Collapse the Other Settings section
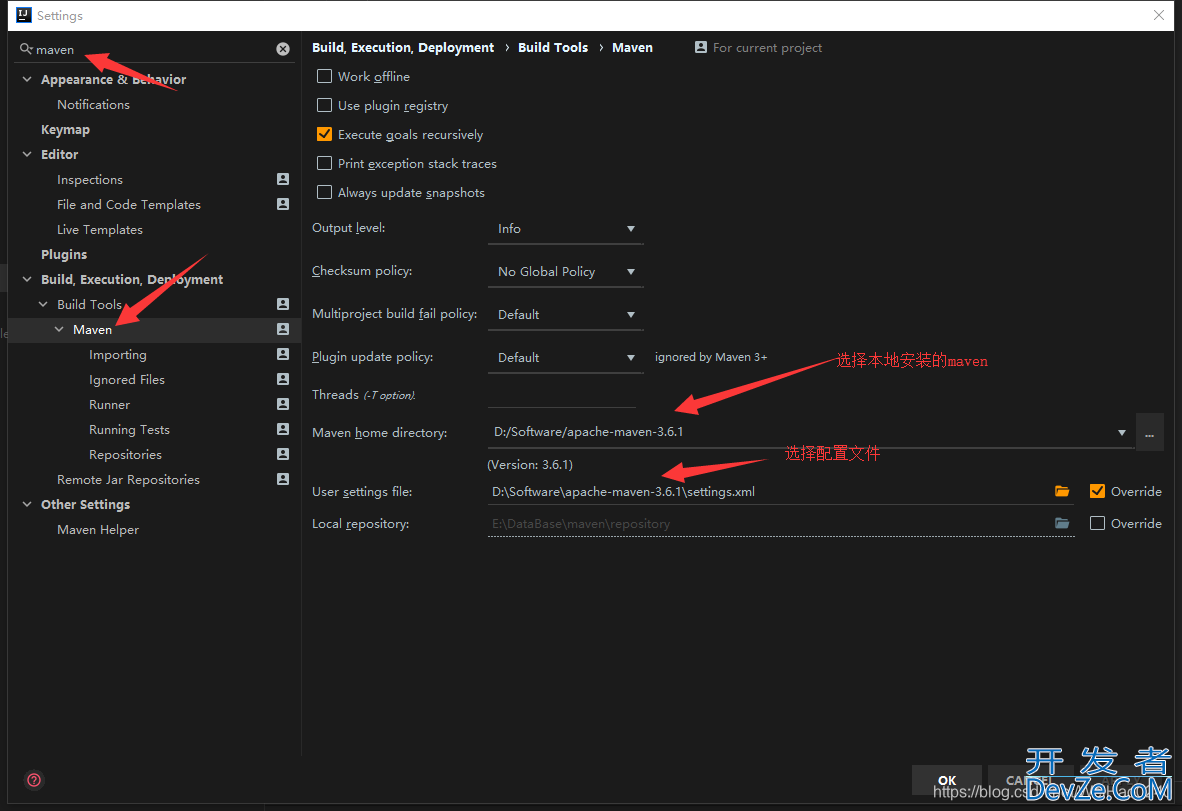 click(x=27, y=504)
